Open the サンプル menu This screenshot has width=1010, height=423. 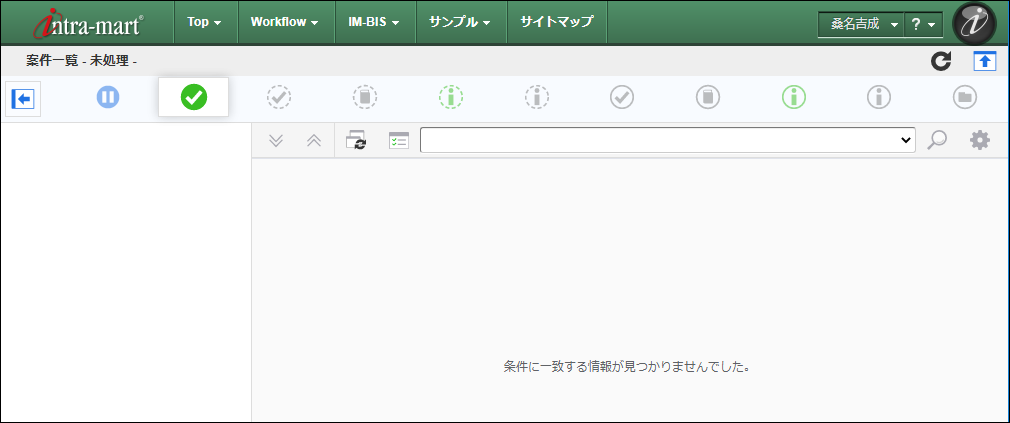(459, 22)
